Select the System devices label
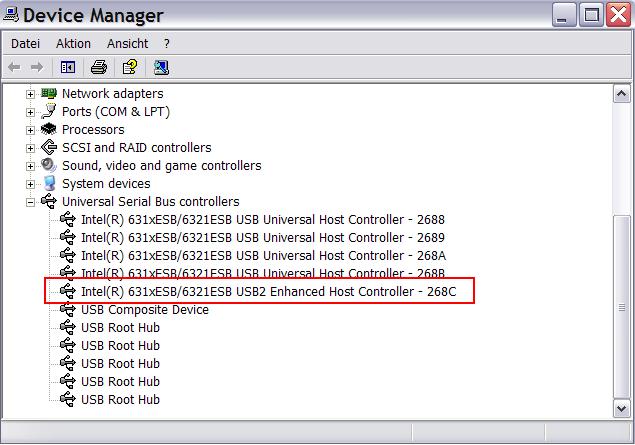This screenshot has height=445, width=635. (x=106, y=183)
